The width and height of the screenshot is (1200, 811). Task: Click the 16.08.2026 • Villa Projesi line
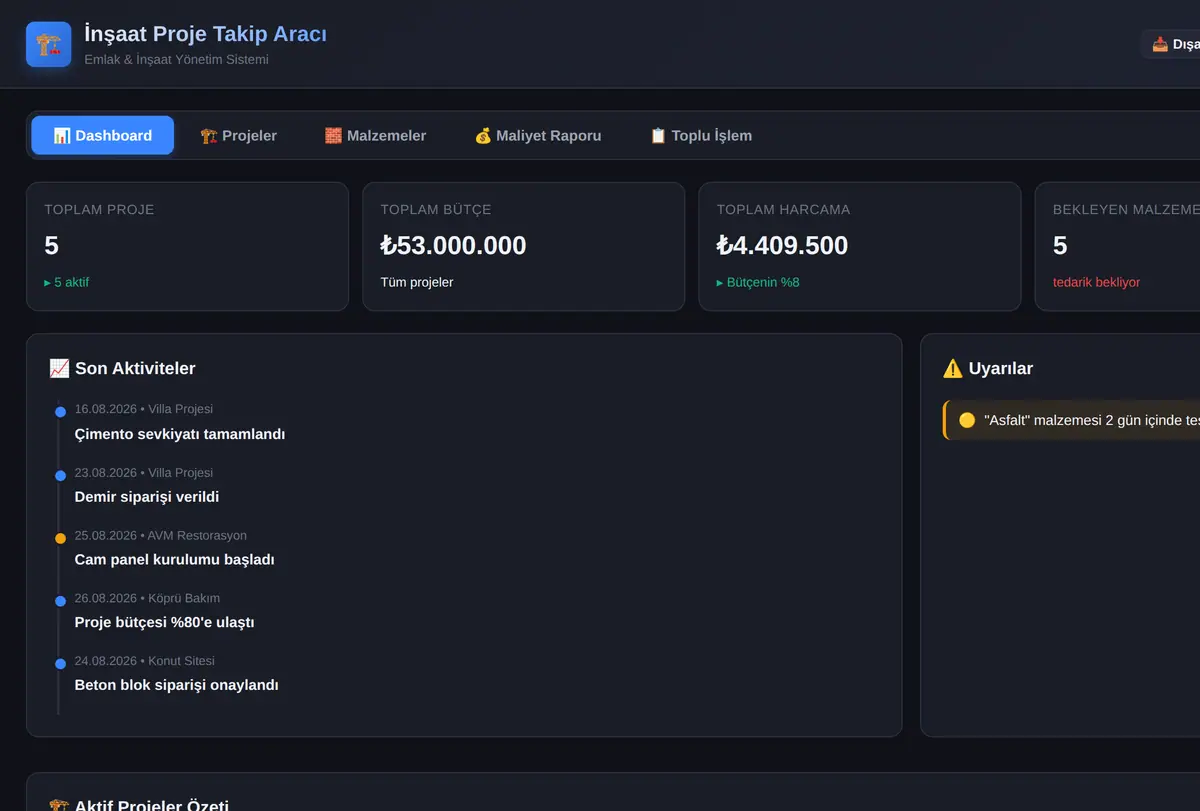[x=144, y=409]
